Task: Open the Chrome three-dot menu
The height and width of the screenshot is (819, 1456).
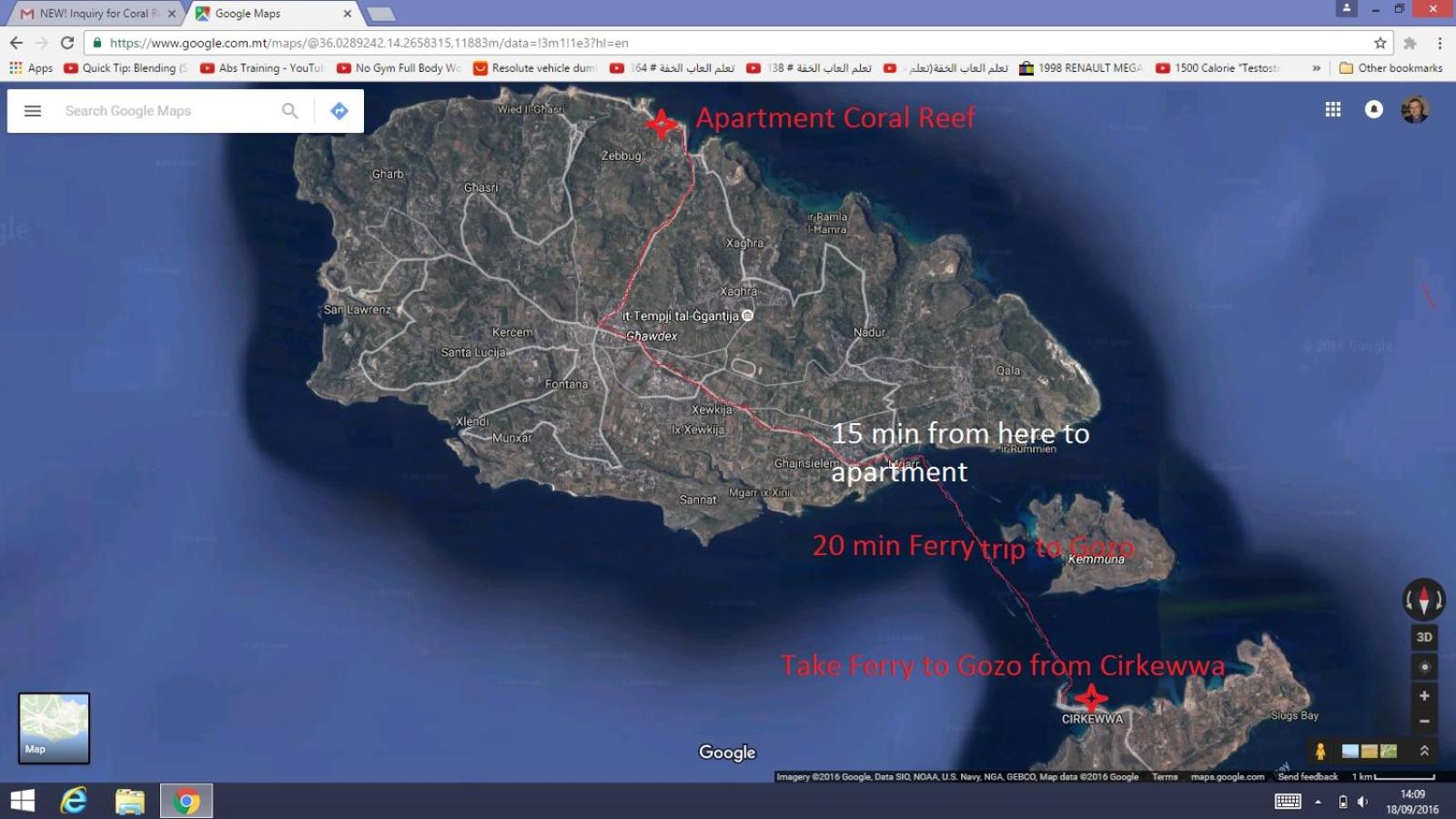Action: 1440,43
